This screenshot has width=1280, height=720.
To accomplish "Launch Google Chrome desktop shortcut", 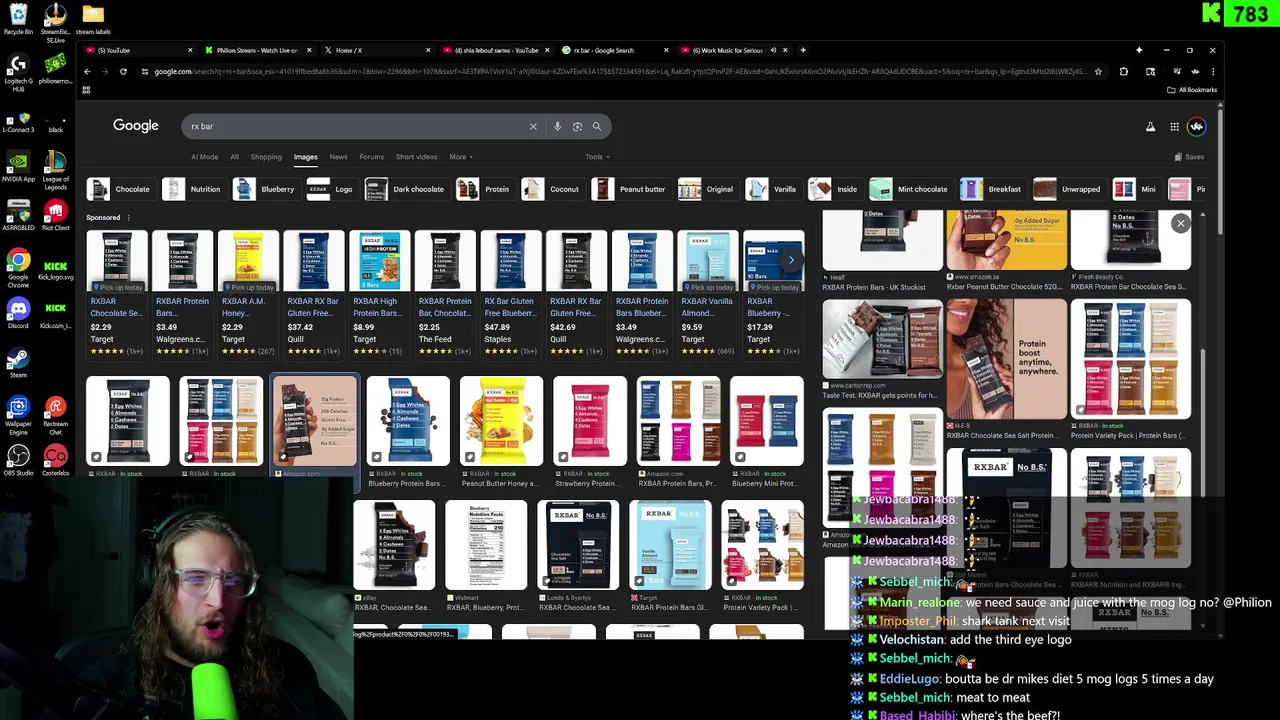I will tap(18, 268).
